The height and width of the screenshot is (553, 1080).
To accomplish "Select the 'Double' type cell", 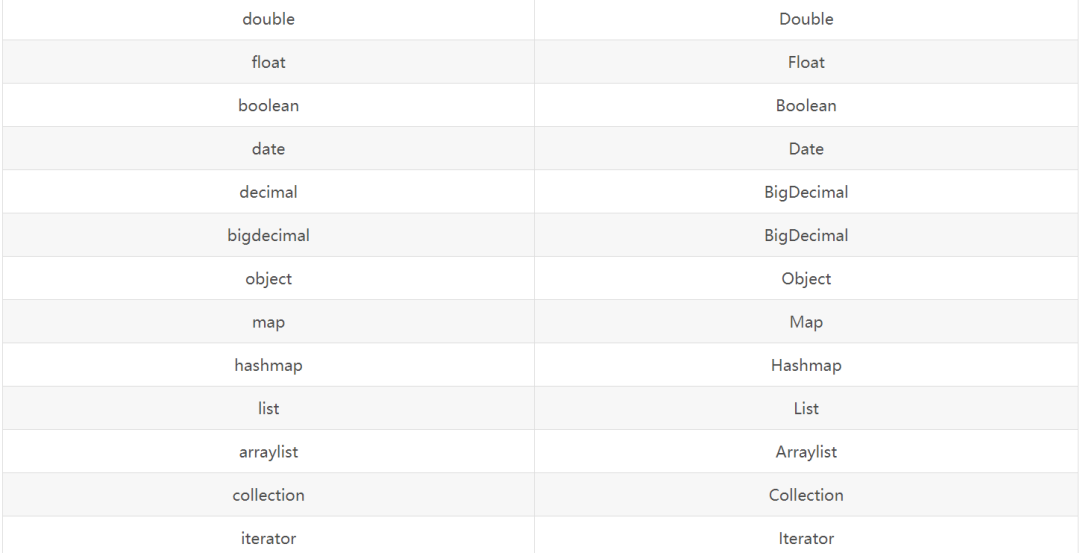I will tap(806, 19).
